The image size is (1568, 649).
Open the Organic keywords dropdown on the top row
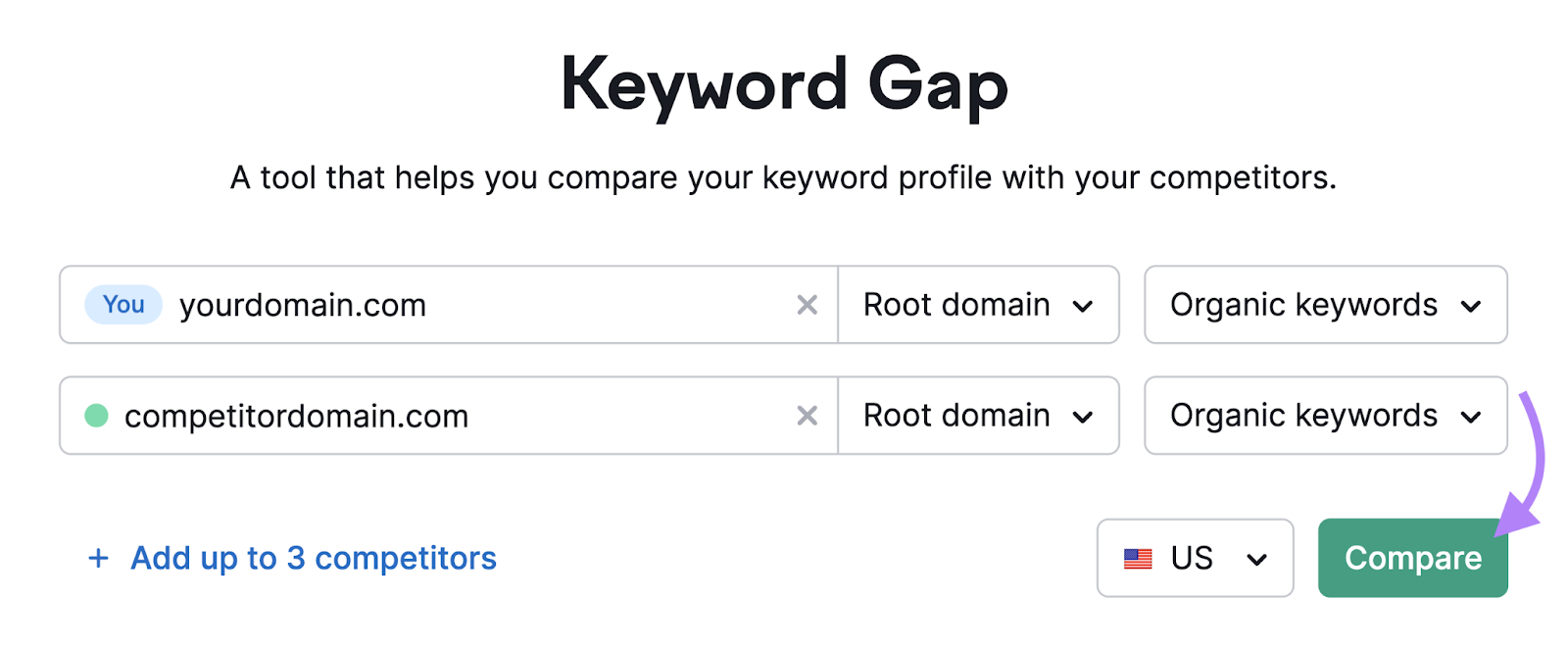coord(1324,305)
